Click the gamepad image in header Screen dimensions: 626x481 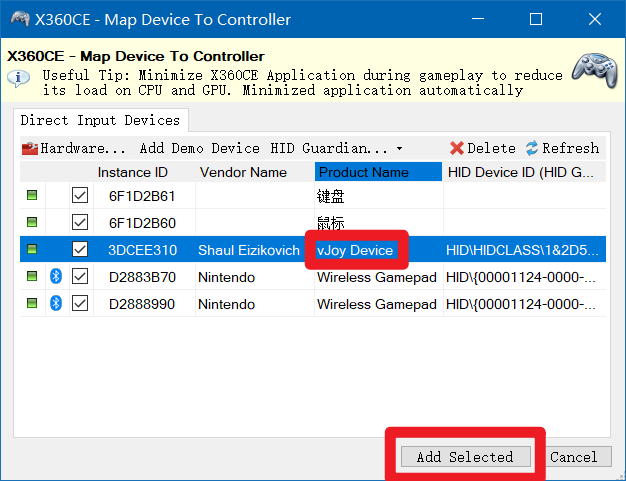point(595,69)
